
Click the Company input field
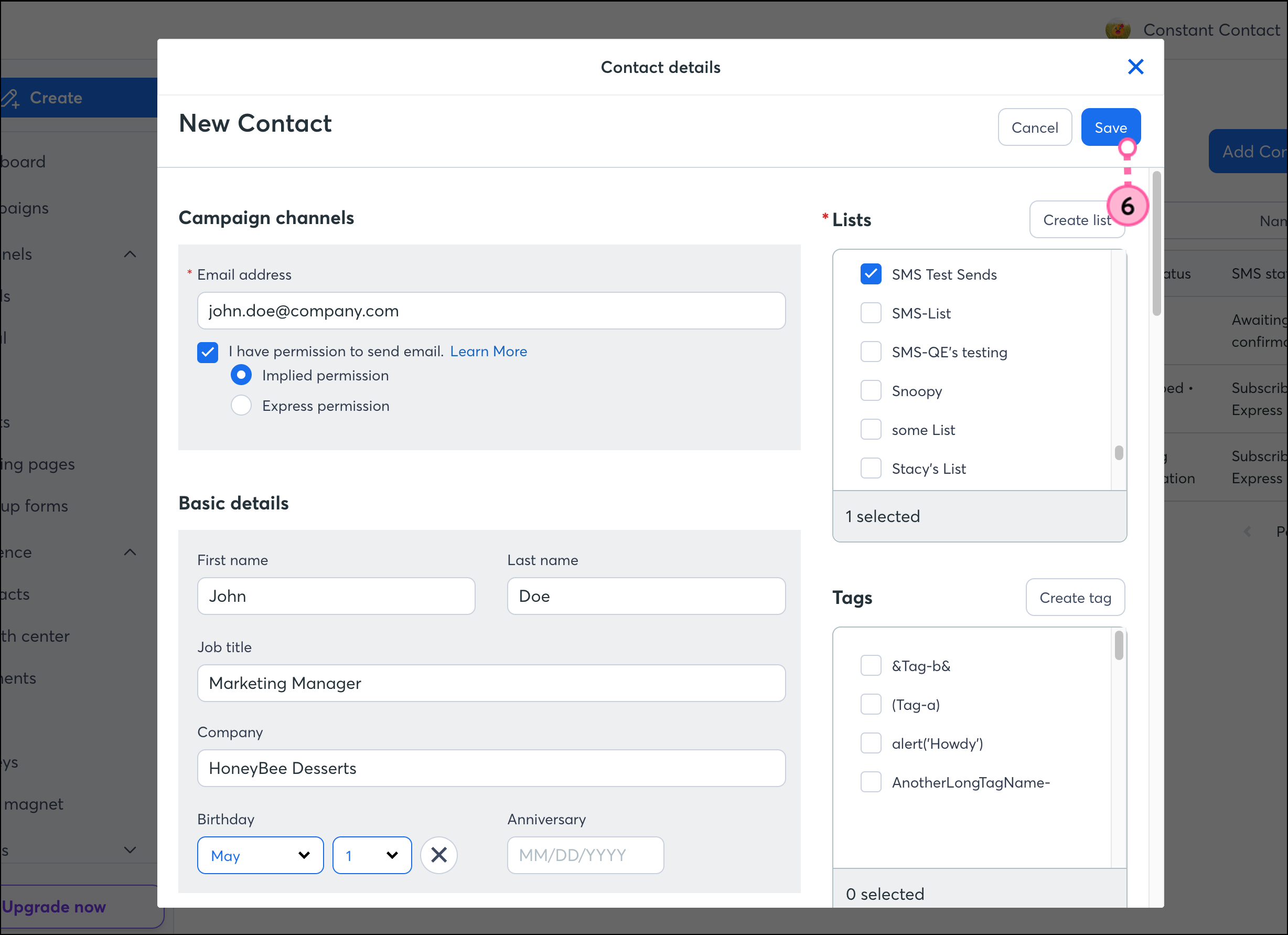[x=491, y=768]
